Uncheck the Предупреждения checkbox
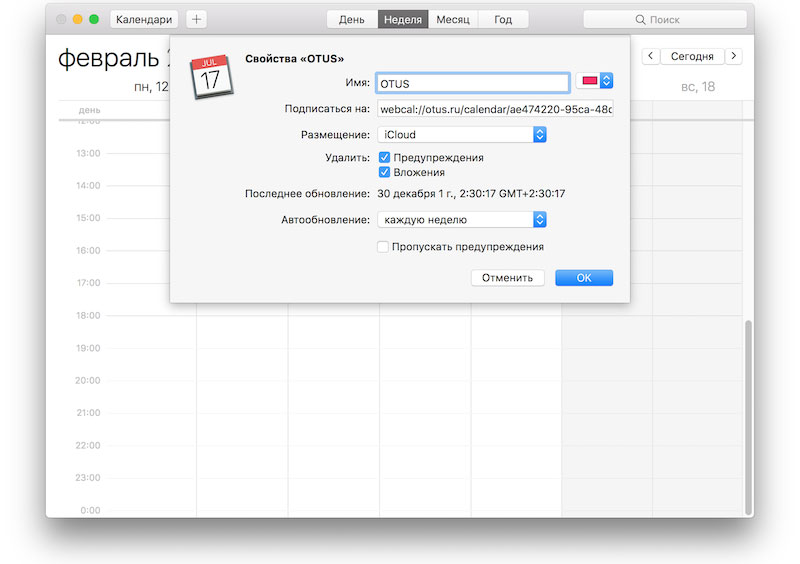Image resolution: width=800 pixels, height=564 pixels. click(x=384, y=157)
